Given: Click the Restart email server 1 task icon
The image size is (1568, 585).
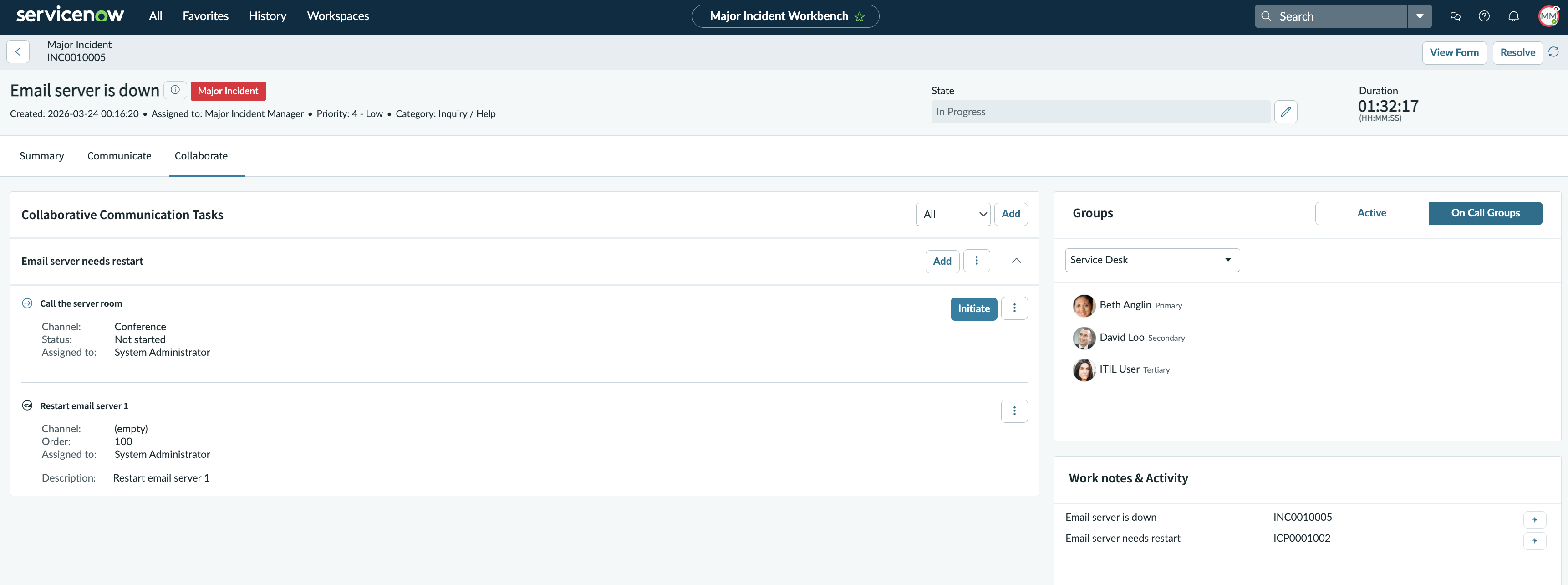Looking at the screenshot, I should (x=27, y=406).
